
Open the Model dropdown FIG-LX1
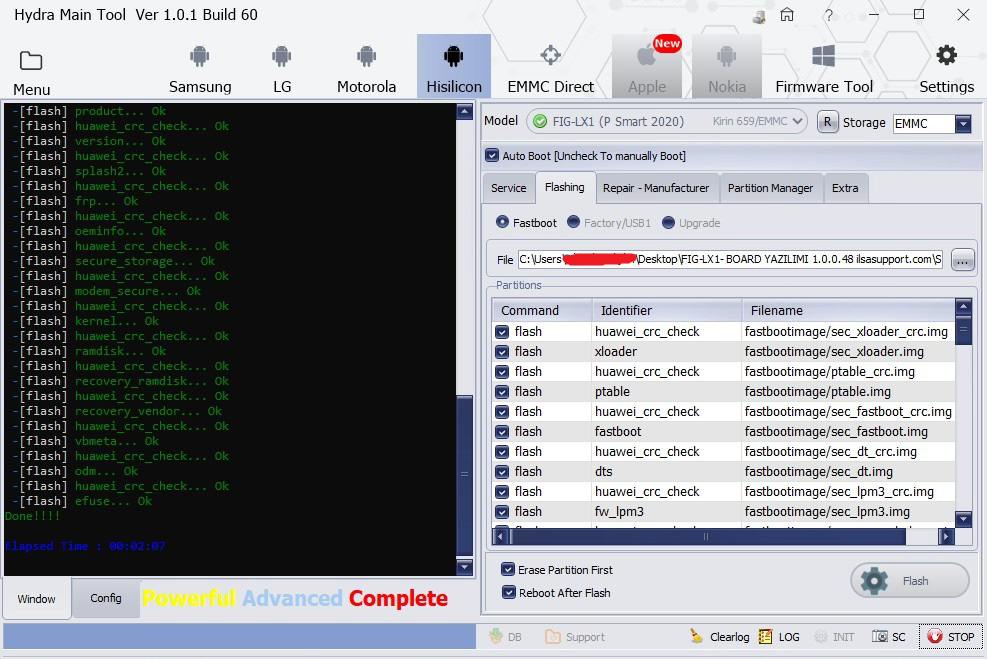[x=667, y=121]
